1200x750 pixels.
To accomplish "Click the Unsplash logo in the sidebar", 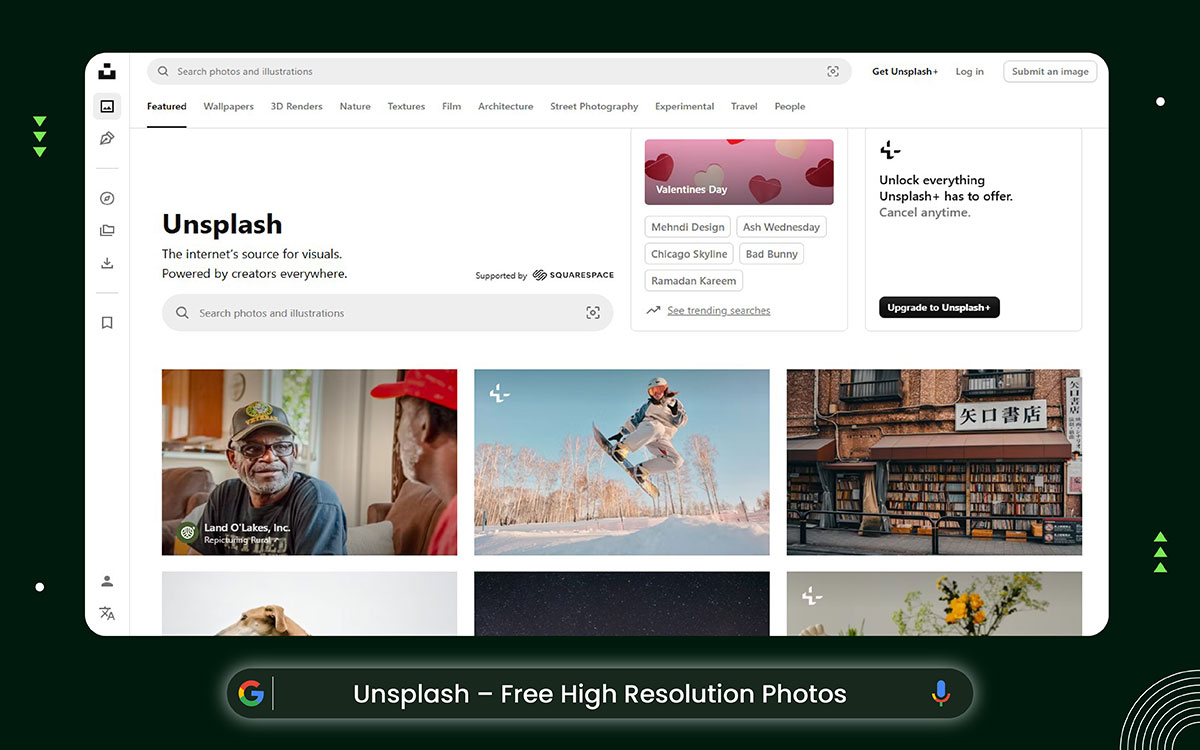I will pos(107,70).
